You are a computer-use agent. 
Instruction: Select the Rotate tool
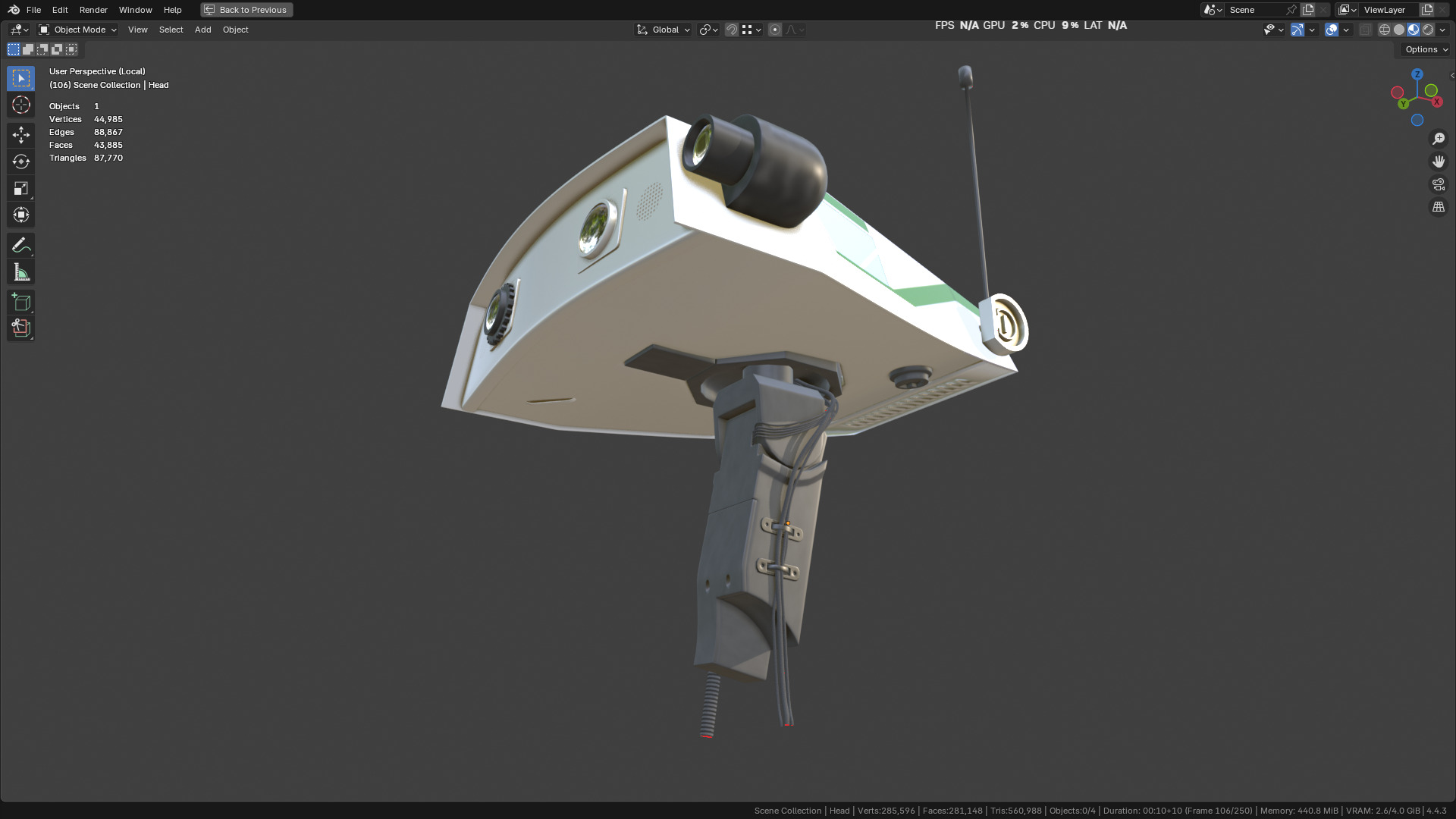(x=20, y=162)
